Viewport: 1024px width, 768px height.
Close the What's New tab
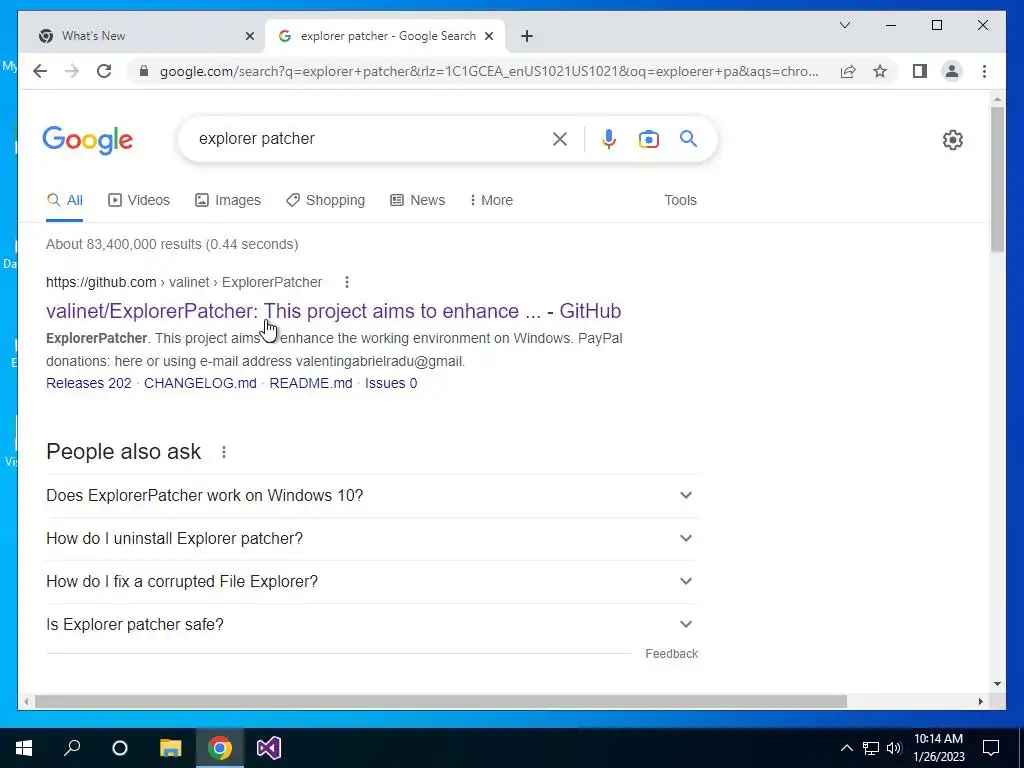pos(249,36)
